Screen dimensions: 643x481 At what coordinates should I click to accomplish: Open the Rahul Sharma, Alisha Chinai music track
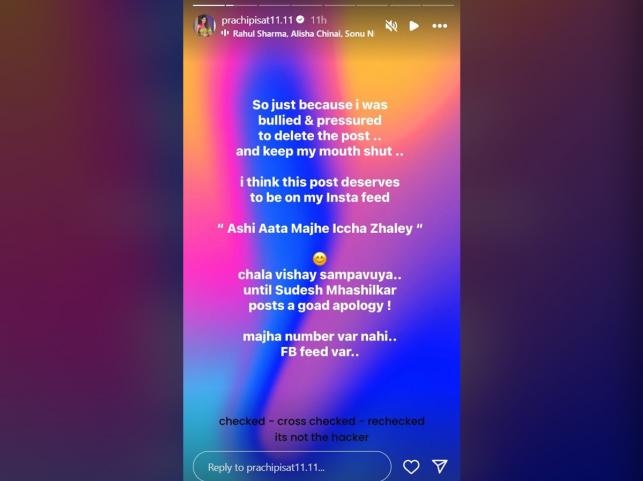303,34
